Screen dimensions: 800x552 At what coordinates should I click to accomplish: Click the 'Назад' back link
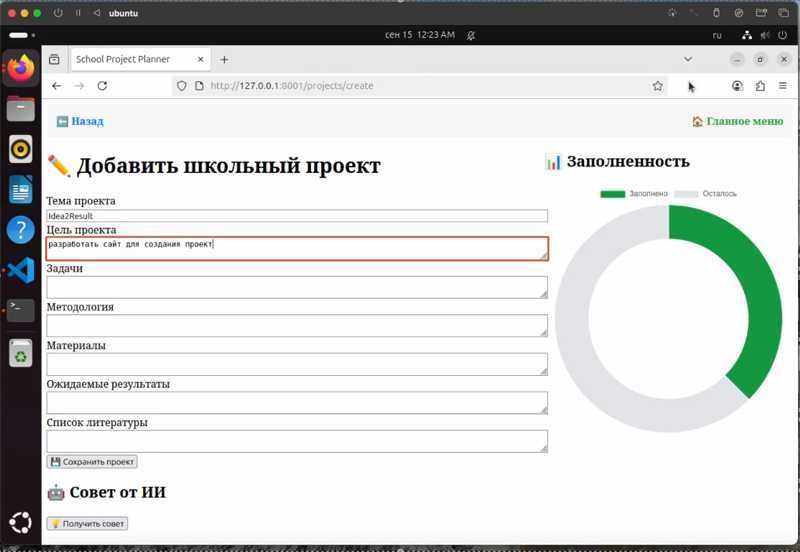[x=80, y=121]
